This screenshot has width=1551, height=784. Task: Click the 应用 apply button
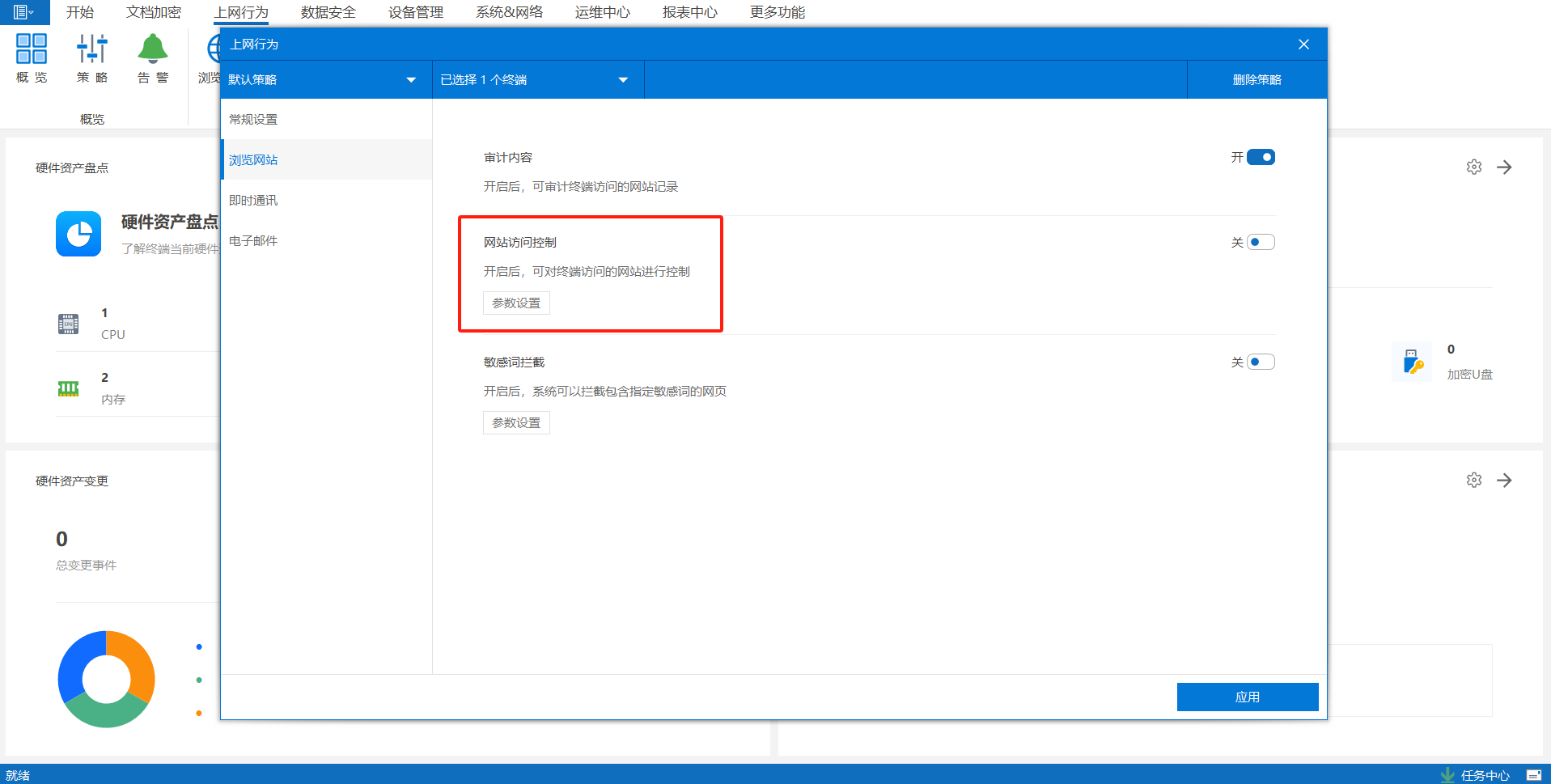[x=1247, y=697]
